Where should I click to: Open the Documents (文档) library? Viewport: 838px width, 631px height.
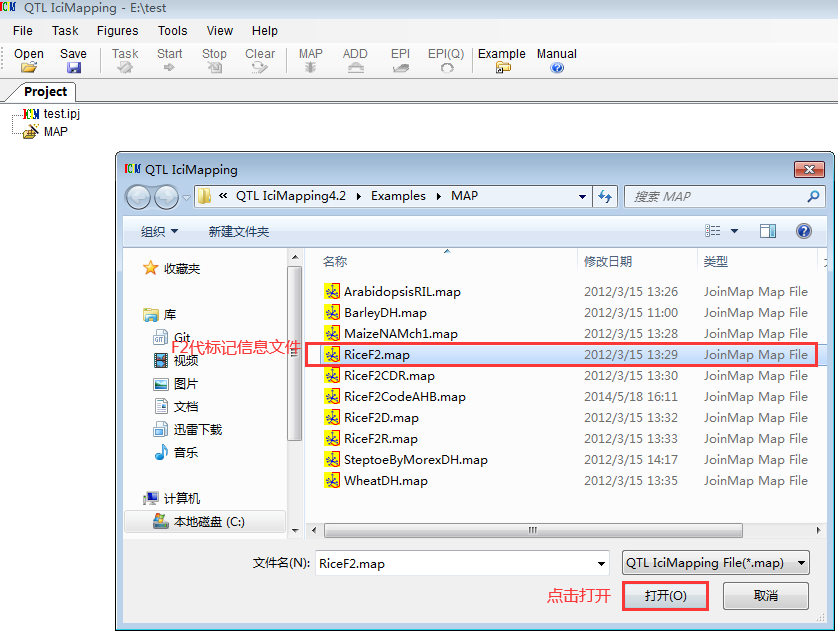coord(176,407)
